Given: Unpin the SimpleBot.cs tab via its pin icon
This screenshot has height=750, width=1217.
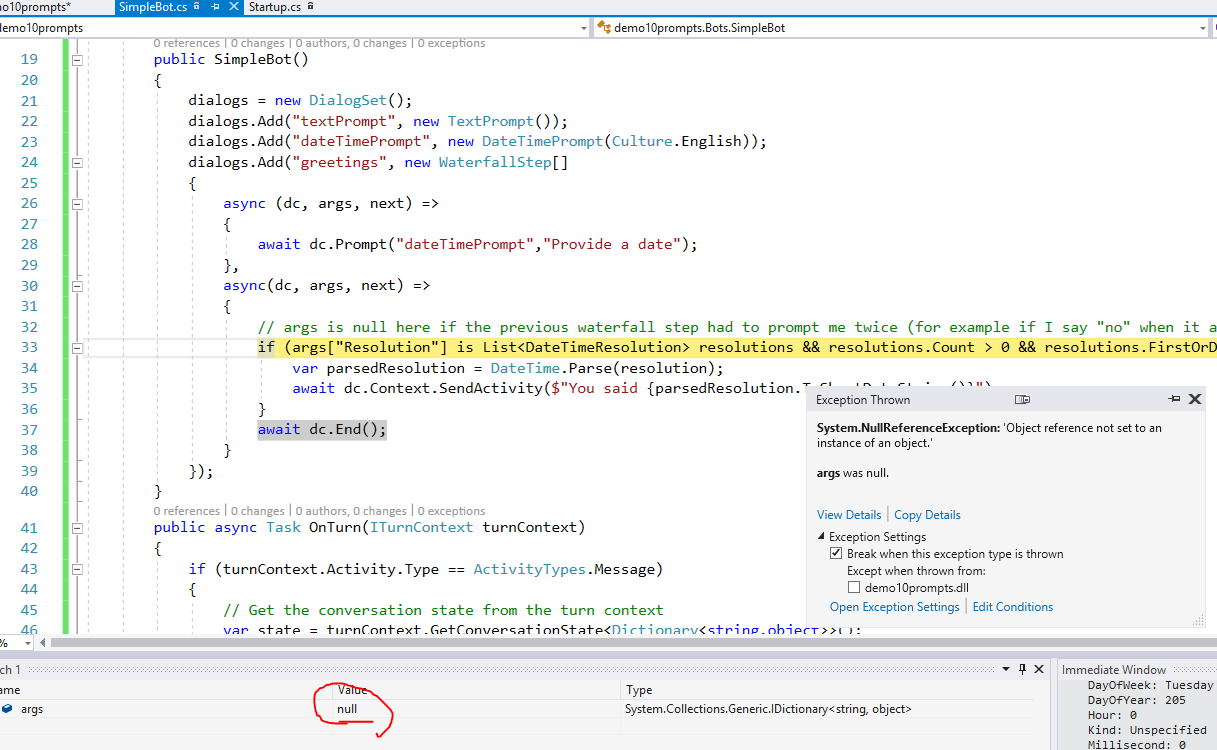Looking at the screenshot, I should [215, 6].
